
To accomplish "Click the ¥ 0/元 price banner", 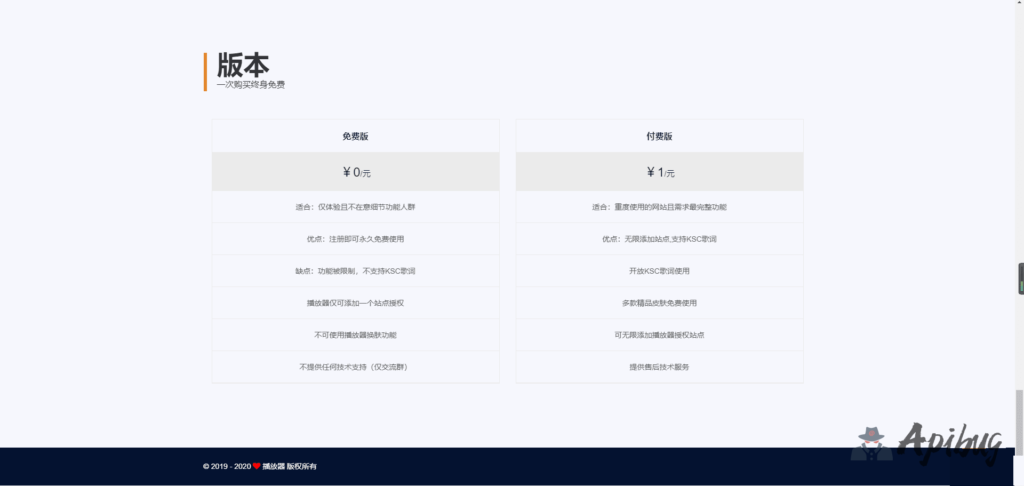I will click(355, 172).
